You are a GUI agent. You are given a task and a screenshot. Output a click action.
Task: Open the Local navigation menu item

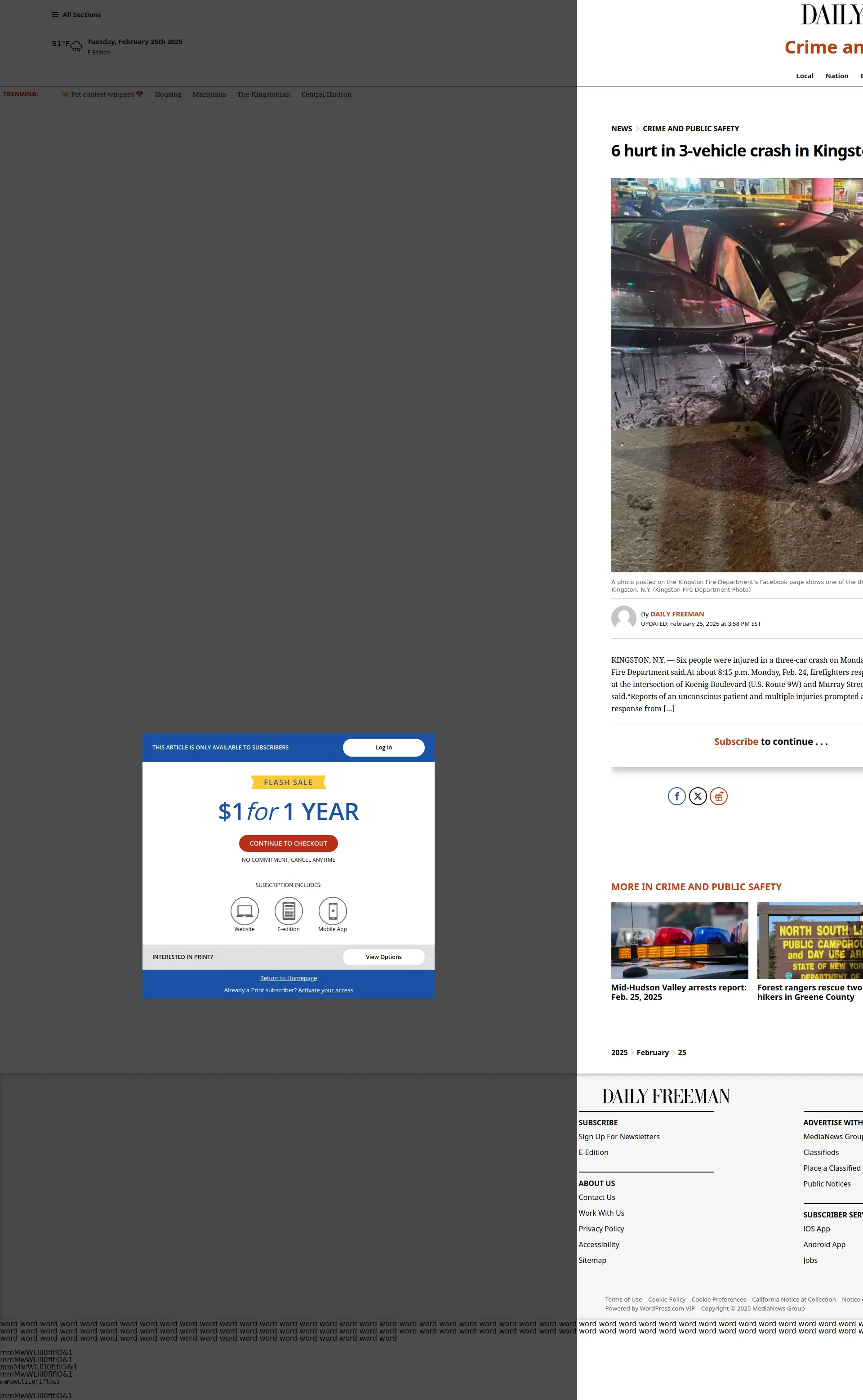click(804, 76)
